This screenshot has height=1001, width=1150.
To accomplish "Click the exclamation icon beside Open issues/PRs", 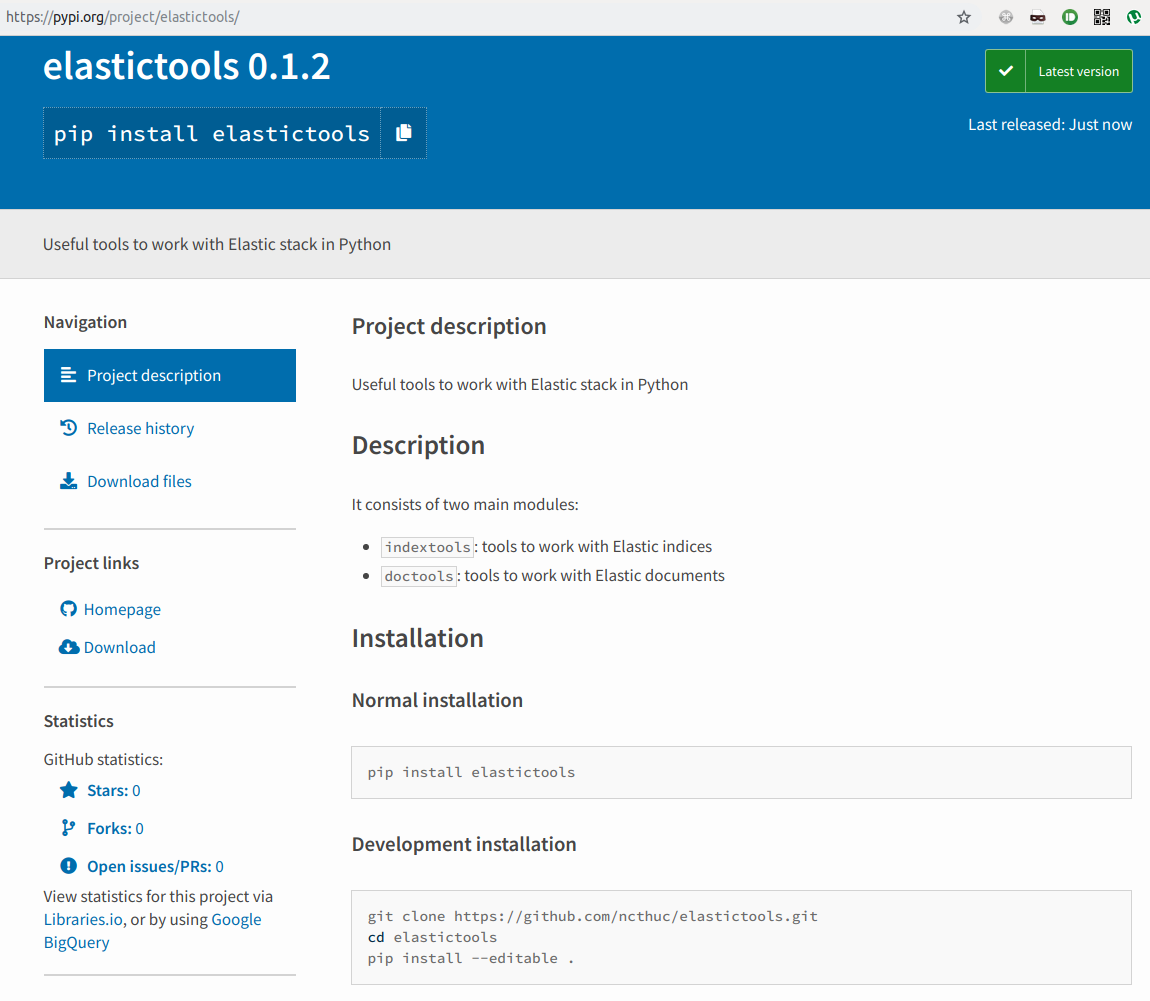I will [68, 866].
